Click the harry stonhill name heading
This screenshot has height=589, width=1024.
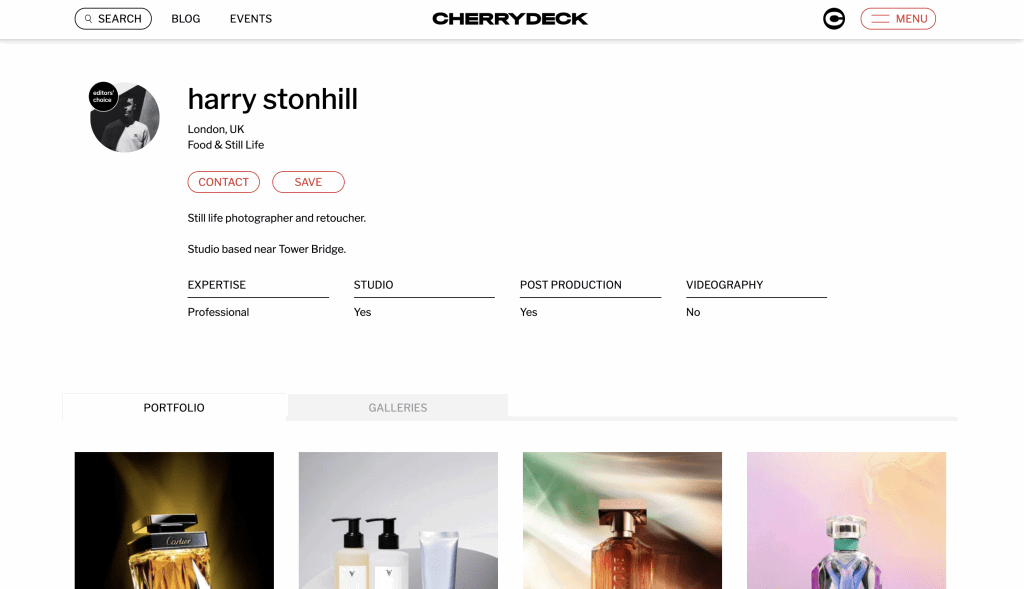(272, 100)
